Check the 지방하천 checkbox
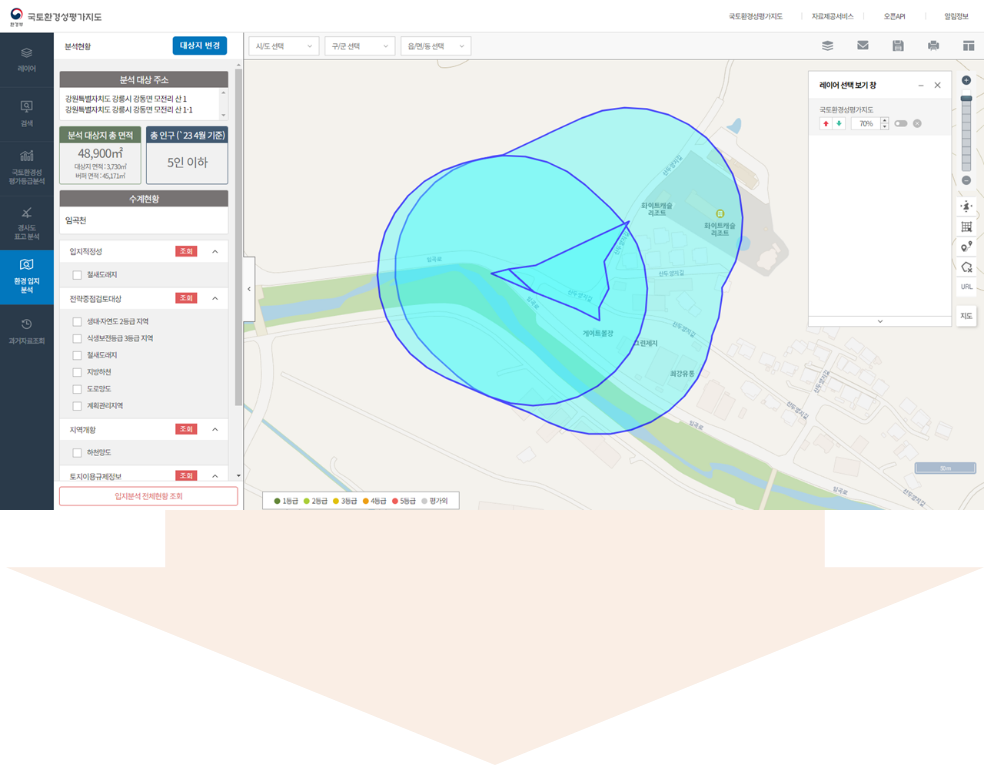984x765 pixels. [x=77, y=372]
